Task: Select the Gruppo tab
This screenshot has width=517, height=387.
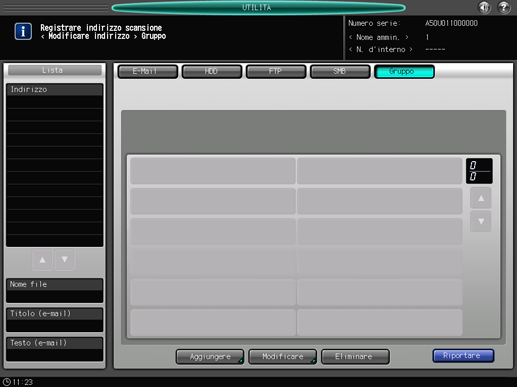Action: pos(404,71)
